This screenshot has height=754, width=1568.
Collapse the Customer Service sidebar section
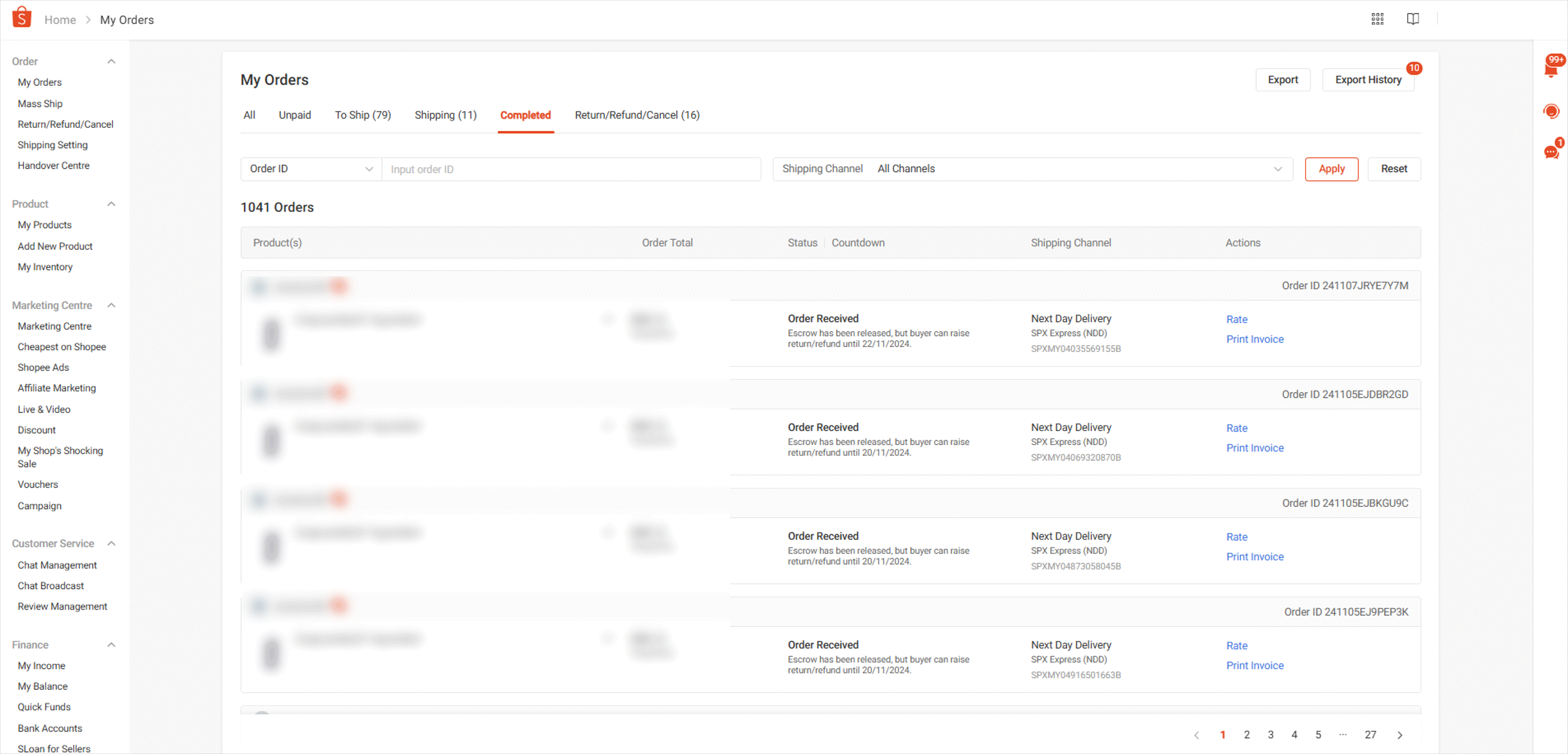pos(111,543)
